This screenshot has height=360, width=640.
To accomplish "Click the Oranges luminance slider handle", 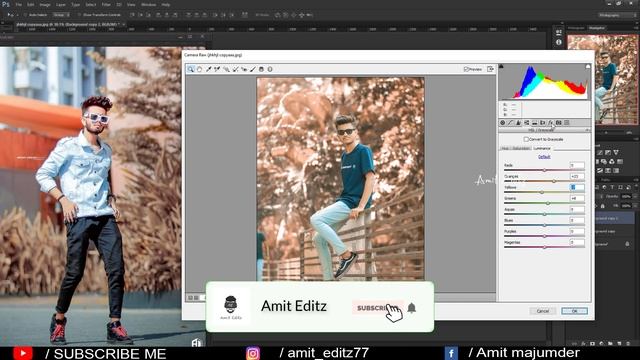I will pos(554,181).
